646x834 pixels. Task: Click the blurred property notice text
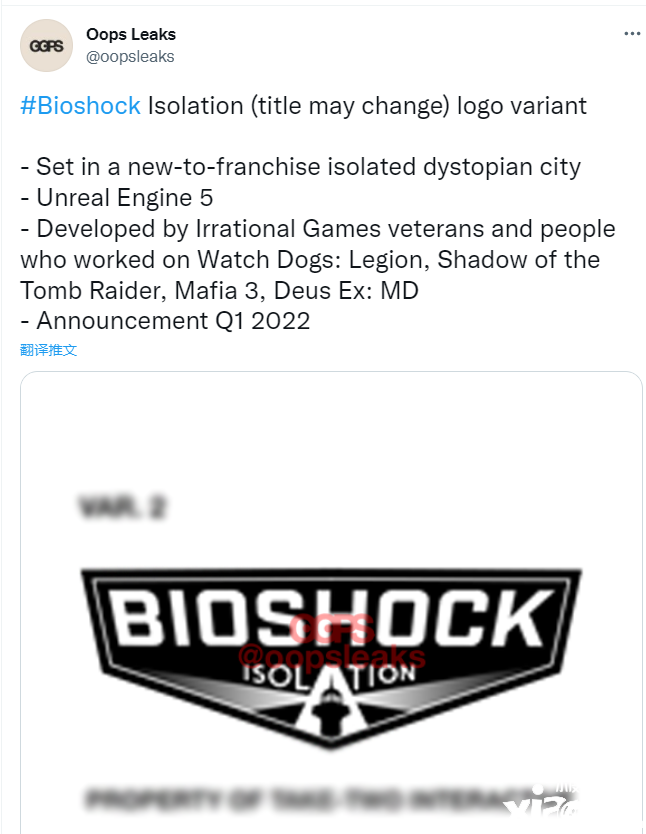tap(303, 799)
